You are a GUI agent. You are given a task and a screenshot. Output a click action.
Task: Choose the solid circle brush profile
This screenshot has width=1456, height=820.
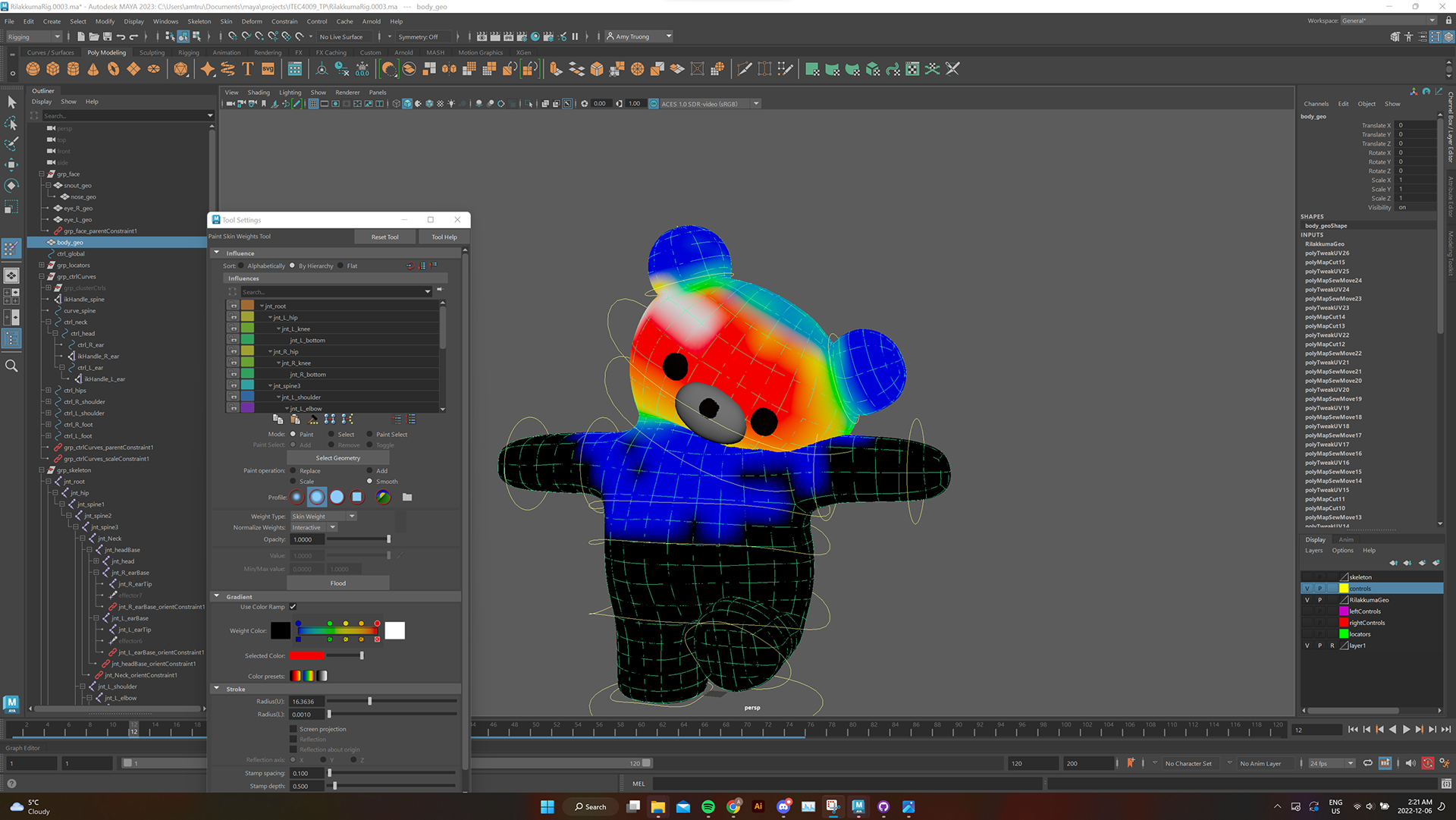(337, 498)
